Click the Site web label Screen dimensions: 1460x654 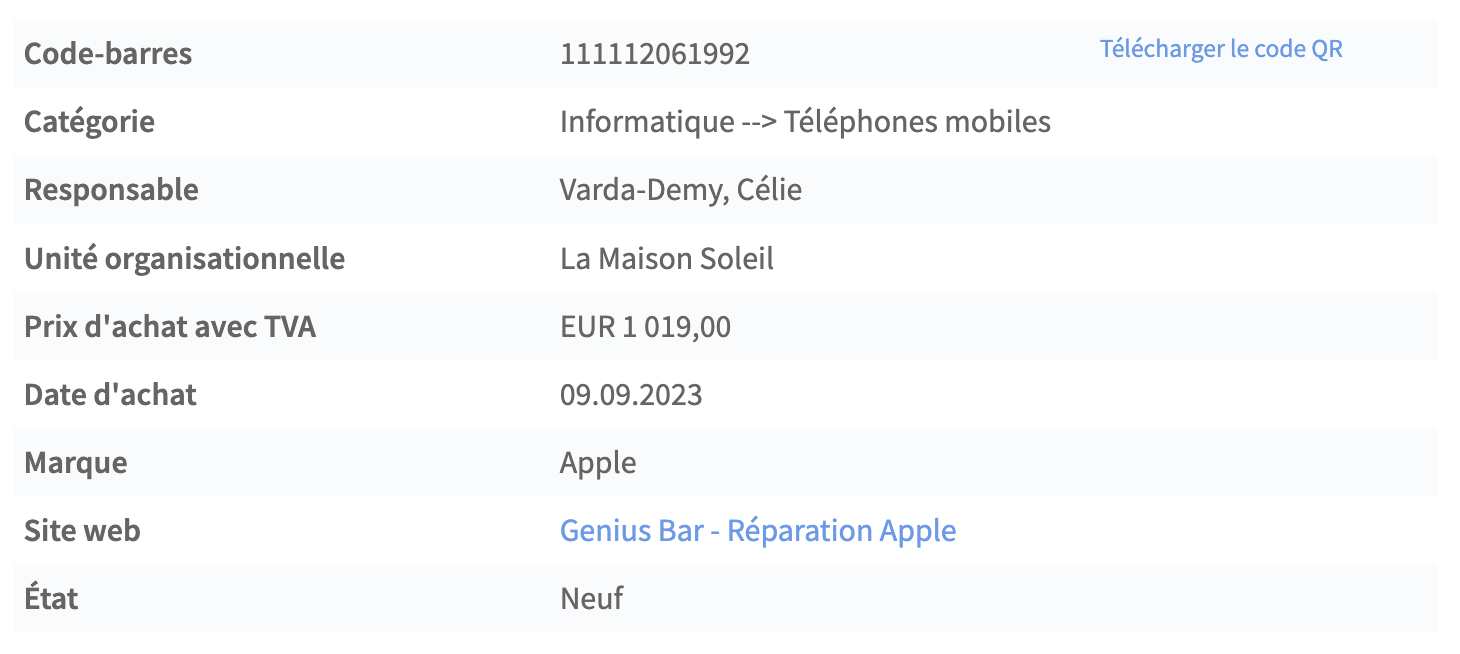(x=82, y=530)
